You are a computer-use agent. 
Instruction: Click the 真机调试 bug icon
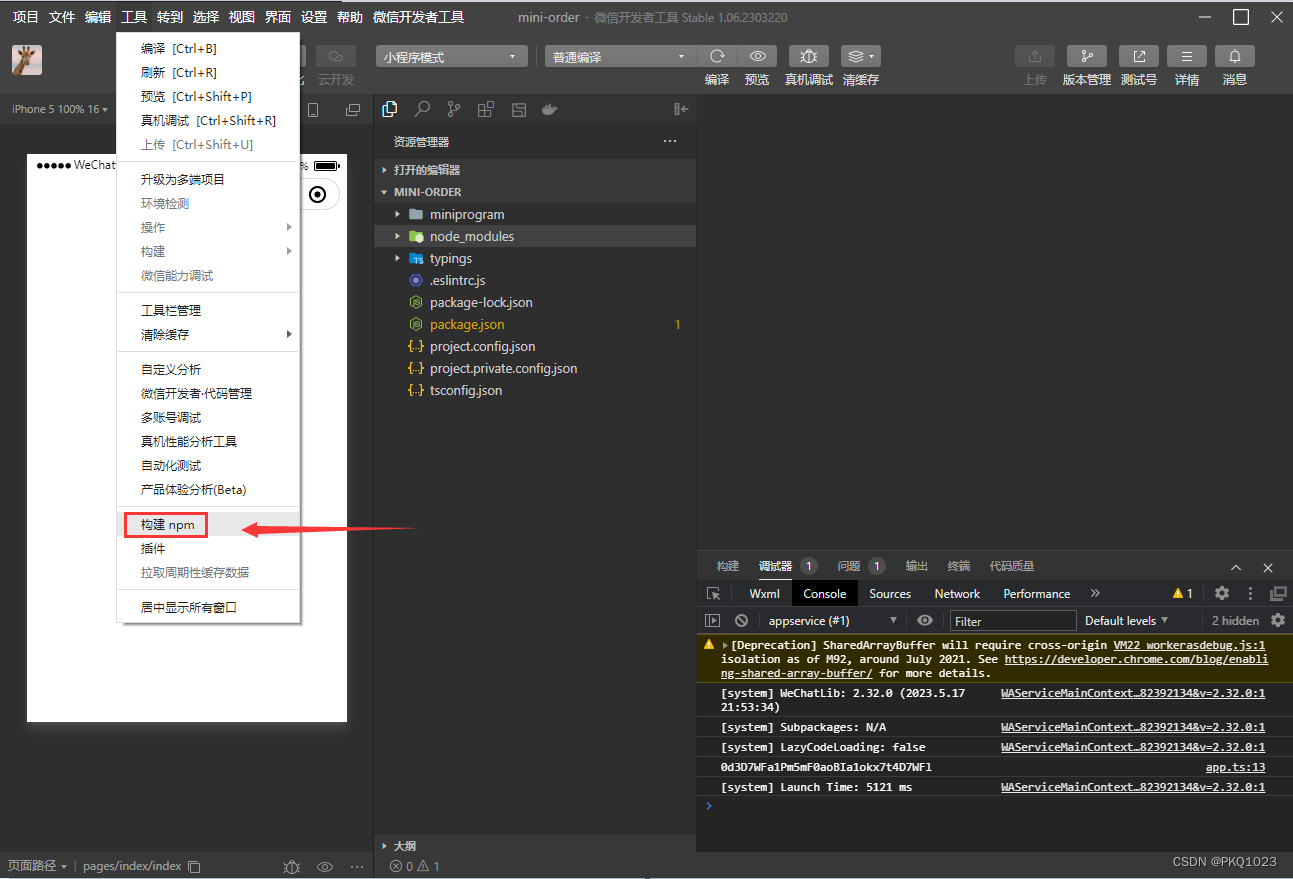coord(809,57)
